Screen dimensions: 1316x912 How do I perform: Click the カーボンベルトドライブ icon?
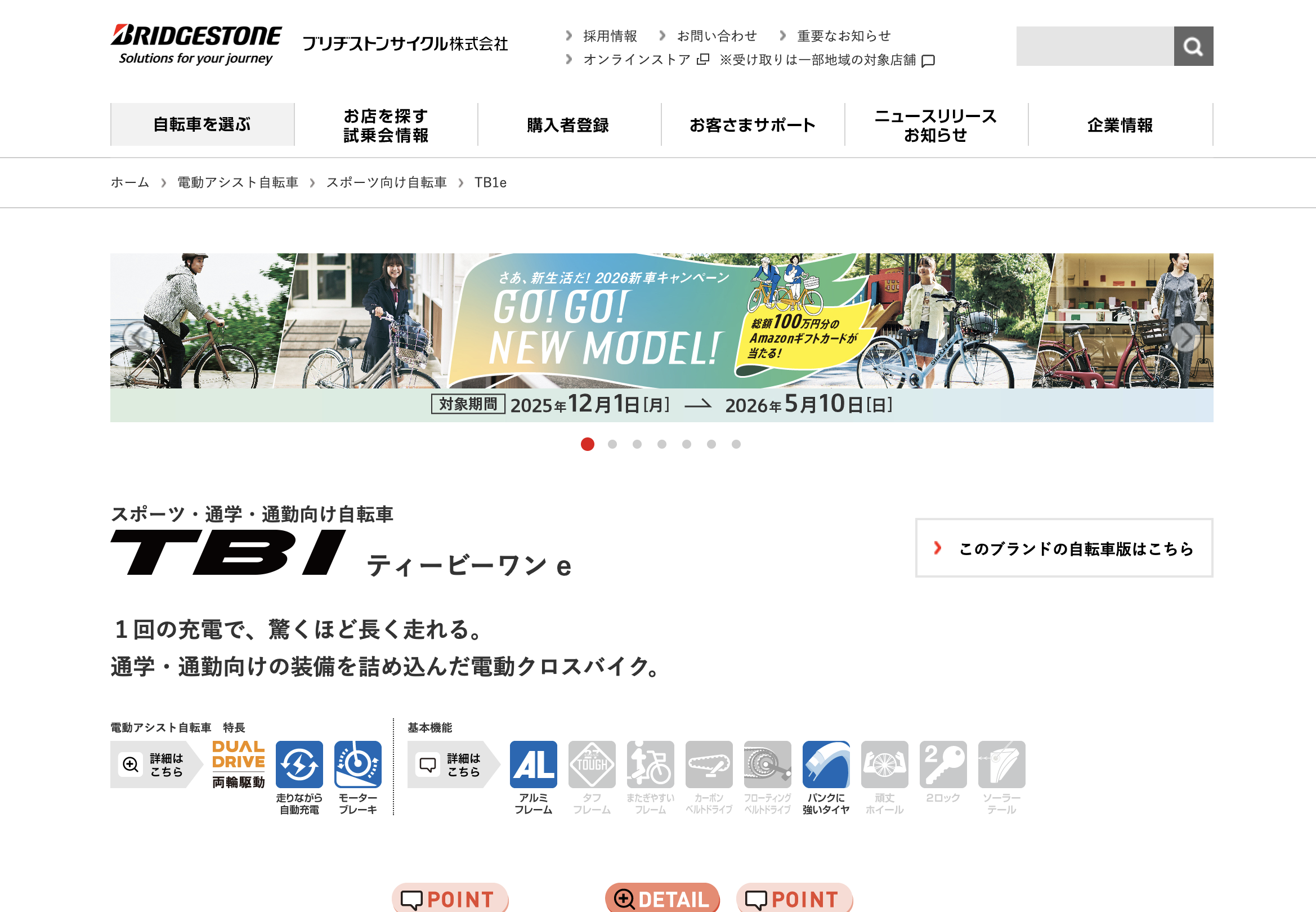tap(708, 764)
